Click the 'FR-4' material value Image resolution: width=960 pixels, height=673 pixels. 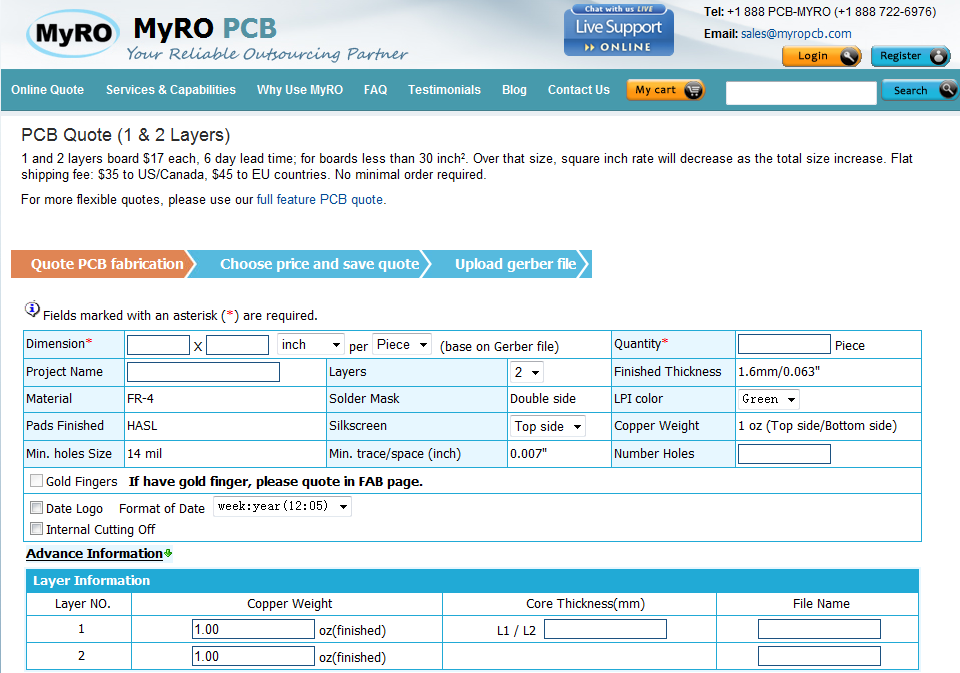(140, 399)
